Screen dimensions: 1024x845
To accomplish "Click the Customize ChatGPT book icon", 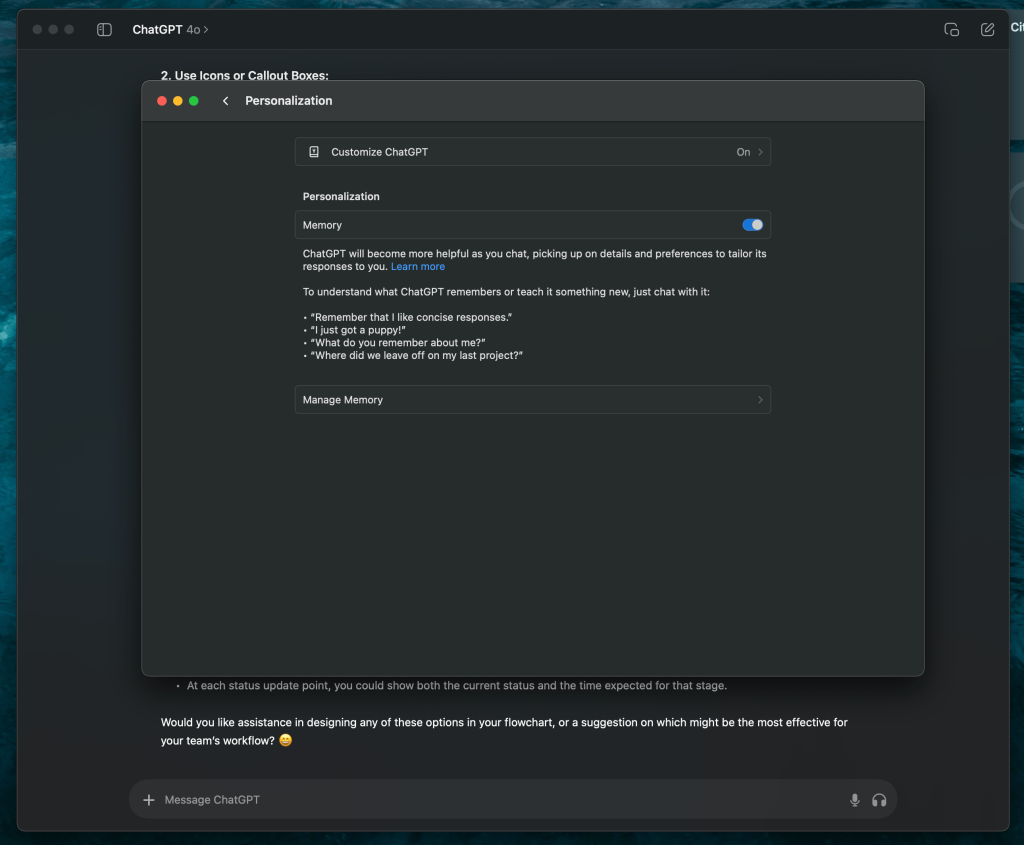I will point(314,152).
